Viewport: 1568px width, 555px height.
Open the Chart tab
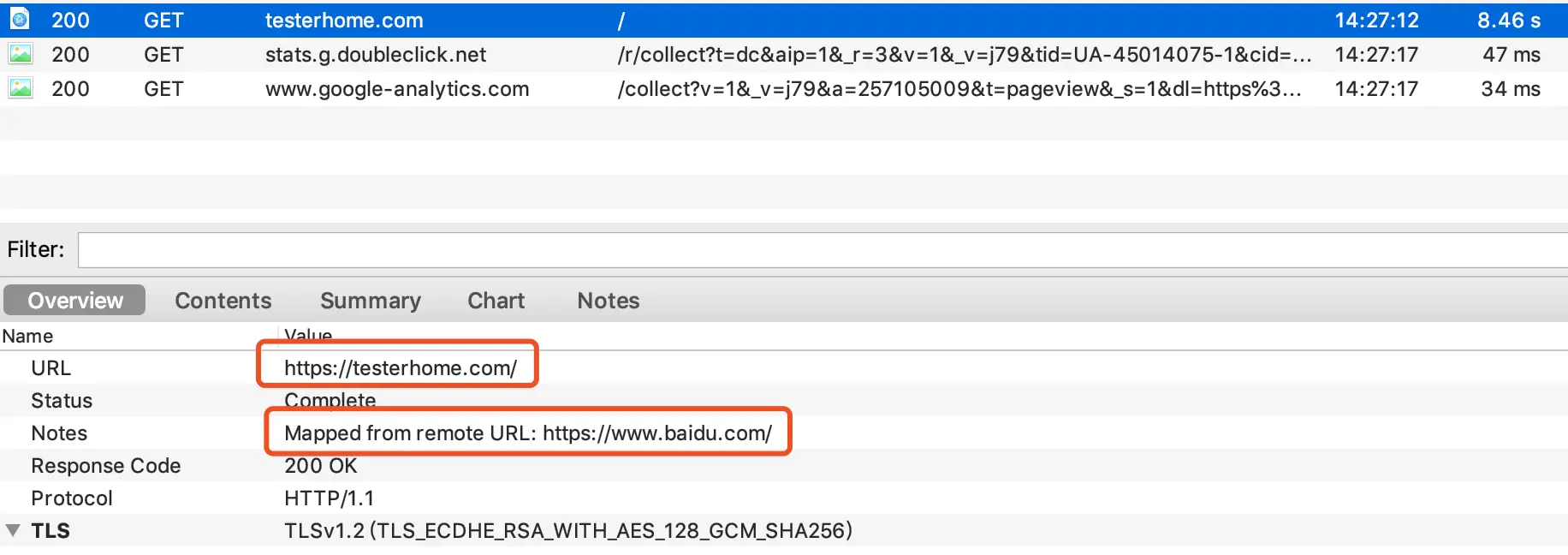[496, 301]
